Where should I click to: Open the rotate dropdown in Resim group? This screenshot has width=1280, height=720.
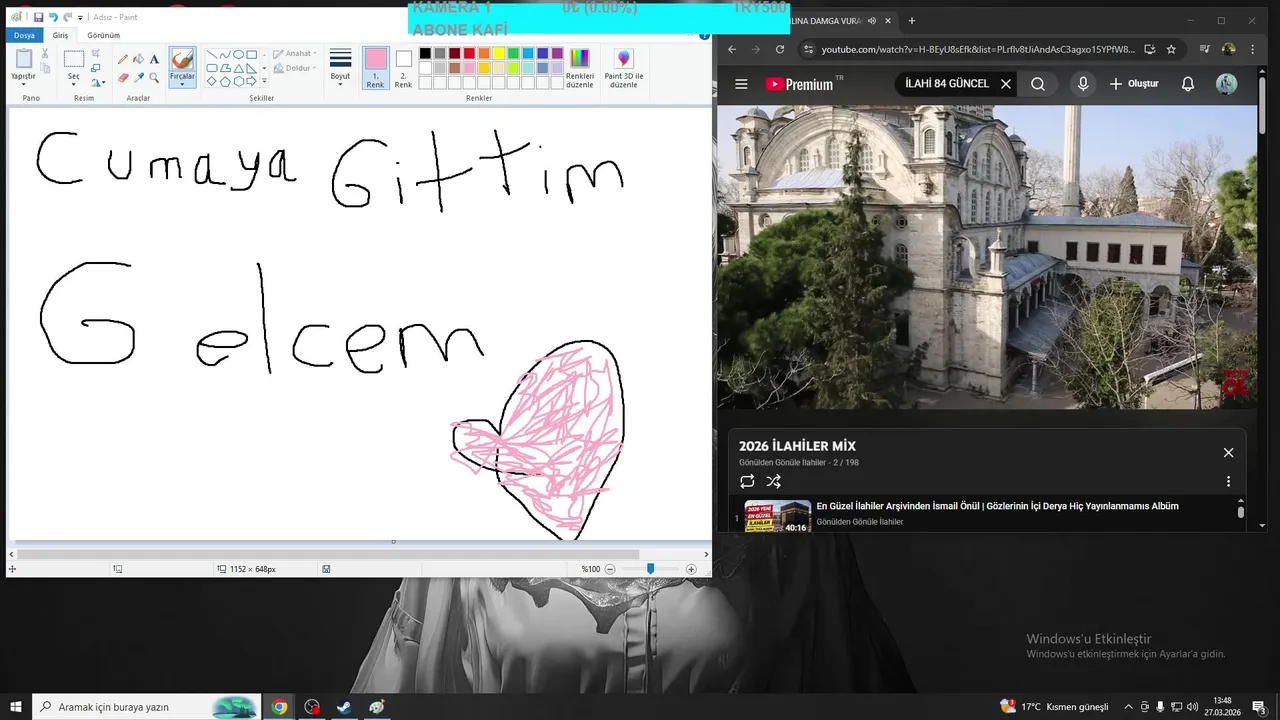(x=98, y=82)
